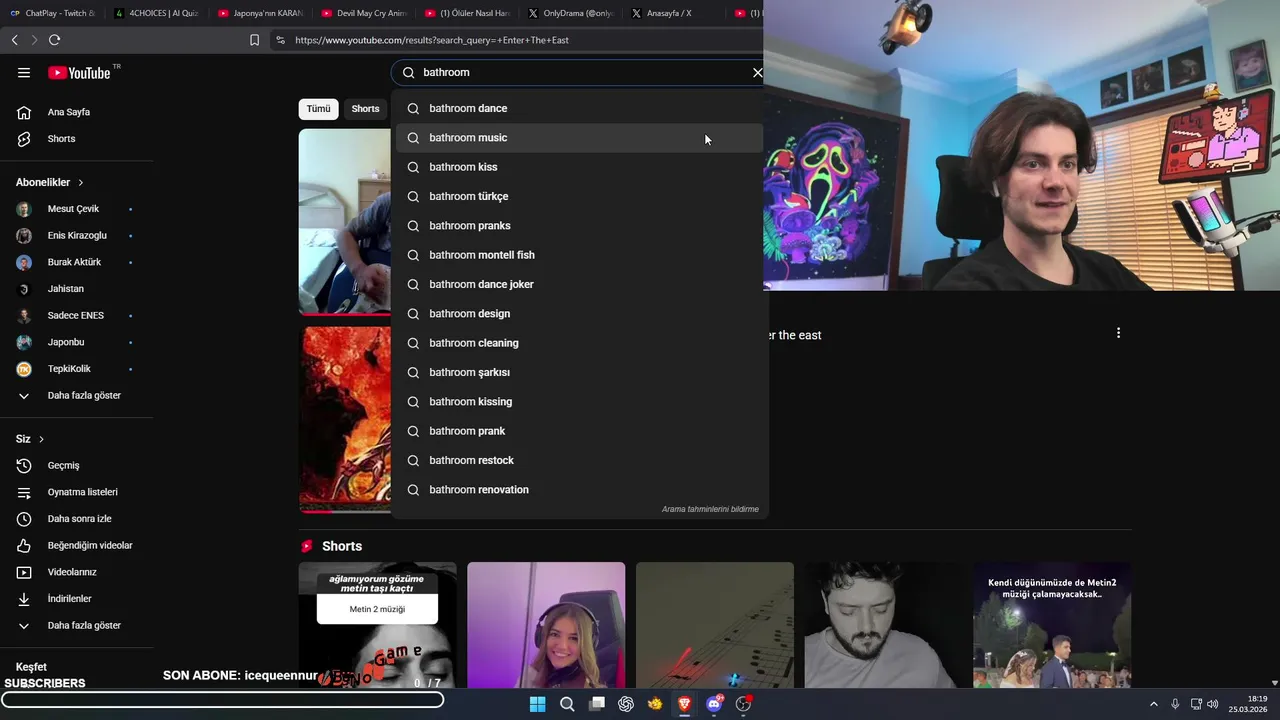Image resolution: width=1280 pixels, height=720 pixels.
Task: Choose suggestion bathroom türkçe
Action: point(579,196)
